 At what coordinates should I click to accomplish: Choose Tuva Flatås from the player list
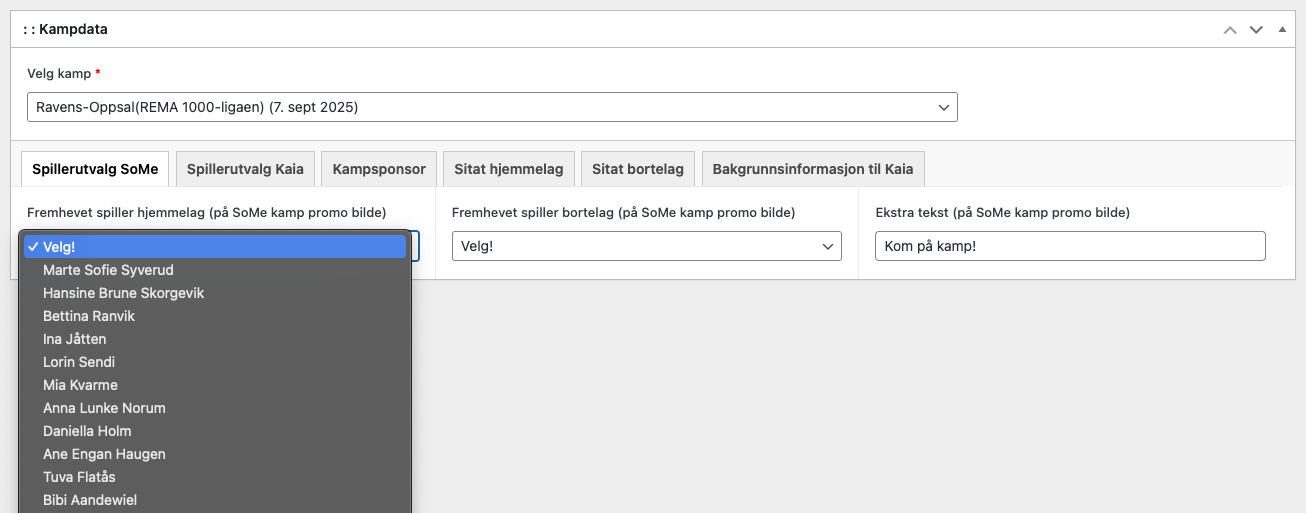pos(81,477)
